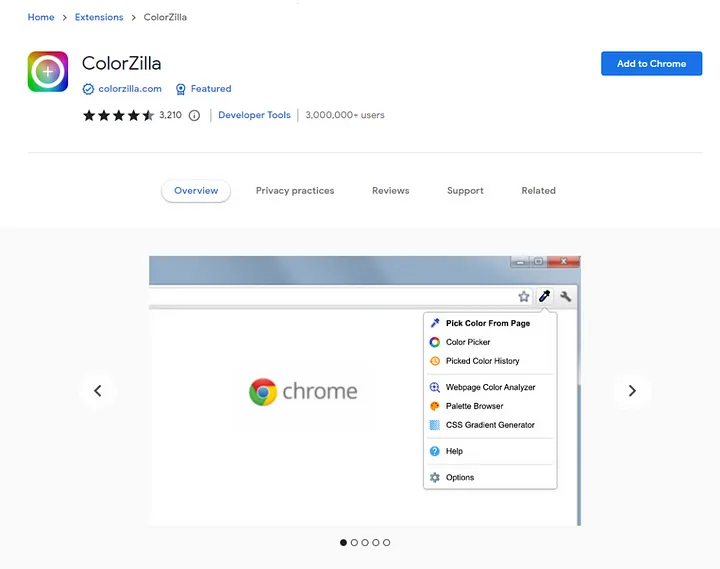The image size is (720, 569).
Task: Go to the next screenshot arrow
Action: (x=632, y=391)
